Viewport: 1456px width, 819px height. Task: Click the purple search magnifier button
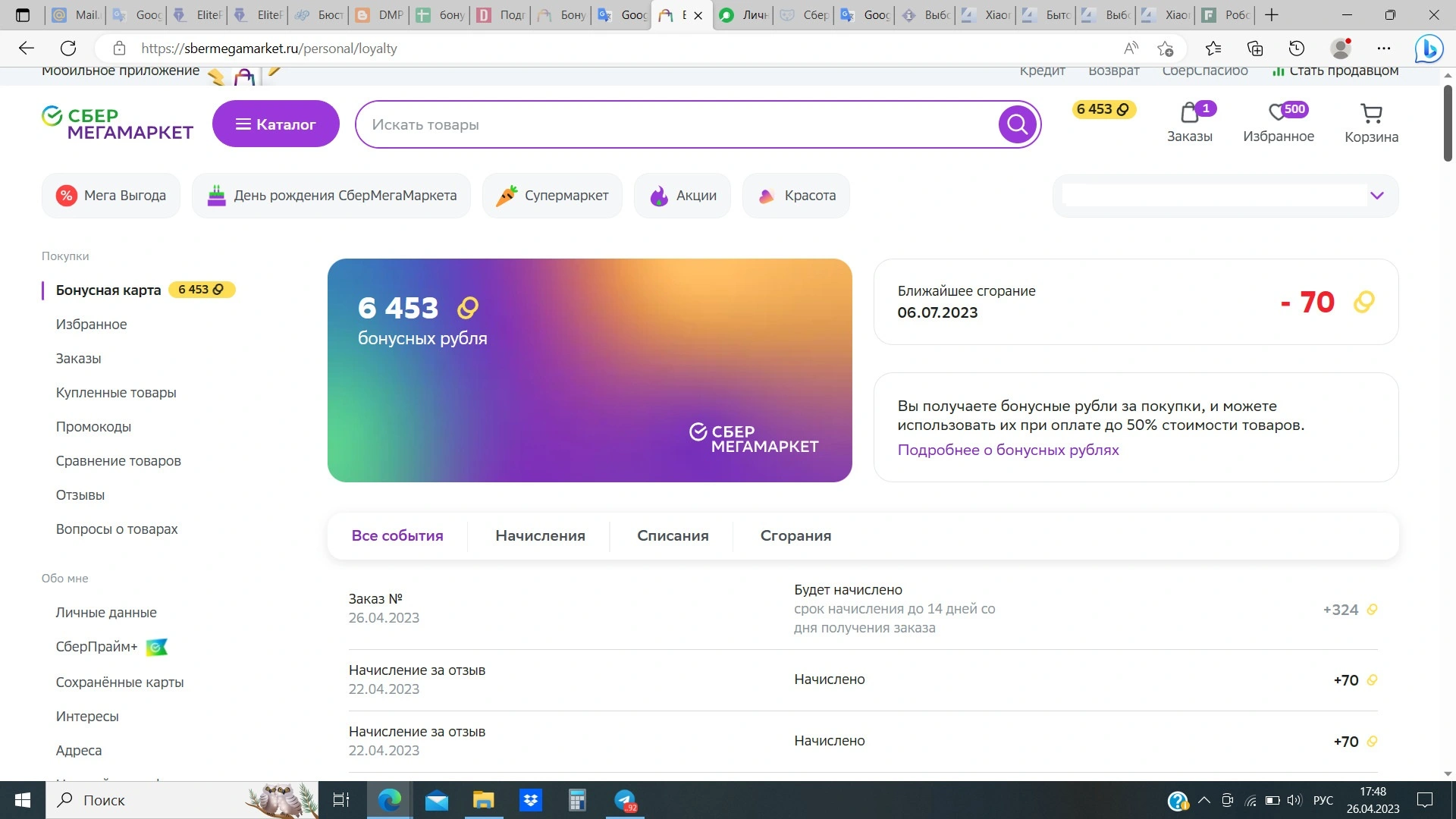coord(1017,124)
